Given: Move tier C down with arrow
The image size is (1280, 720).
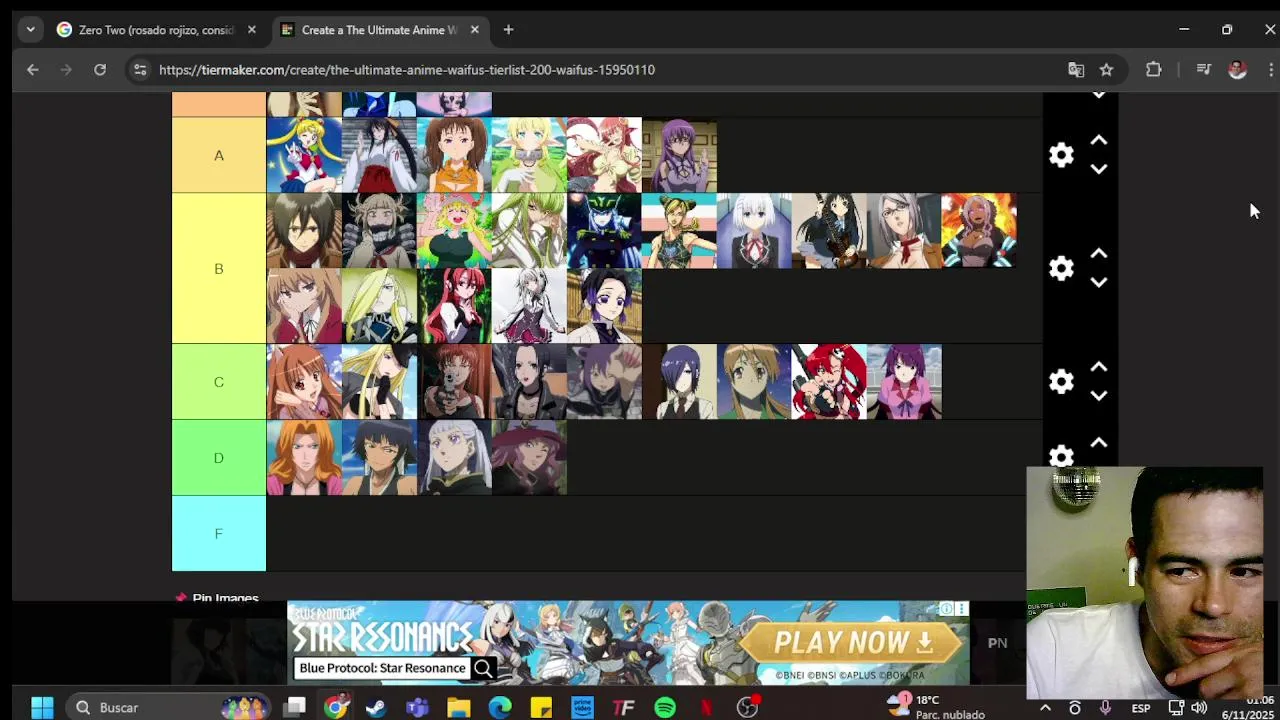Looking at the screenshot, I should (x=1099, y=395).
